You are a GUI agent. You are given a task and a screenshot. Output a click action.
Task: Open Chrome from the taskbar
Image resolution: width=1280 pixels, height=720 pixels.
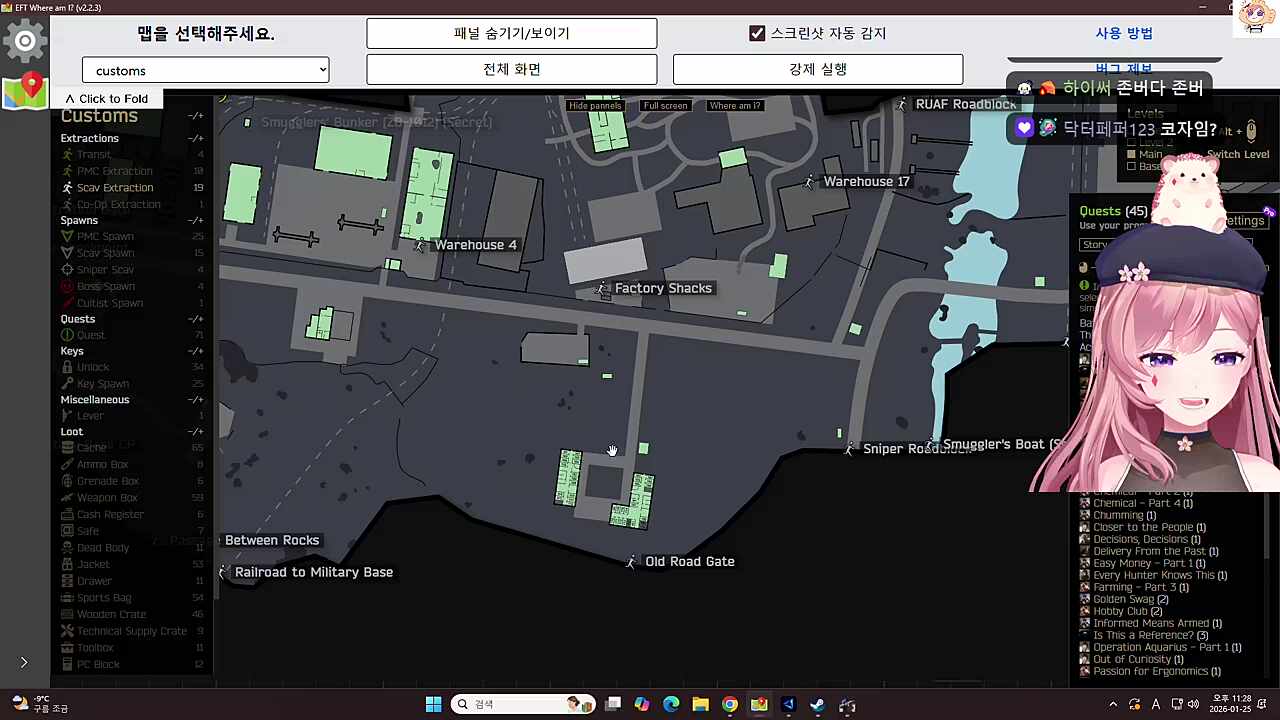[730, 705]
